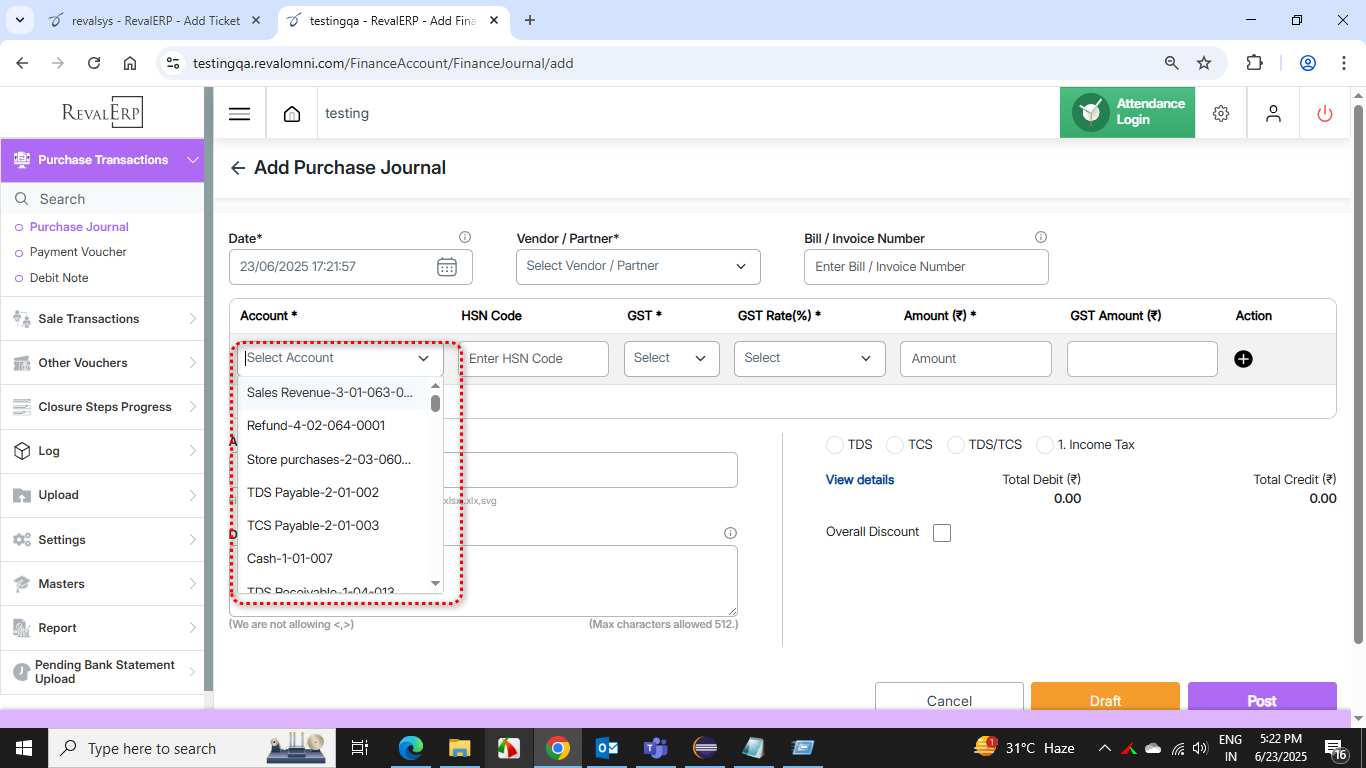Open the home icon in header
The height and width of the screenshot is (768, 1366).
(x=292, y=114)
